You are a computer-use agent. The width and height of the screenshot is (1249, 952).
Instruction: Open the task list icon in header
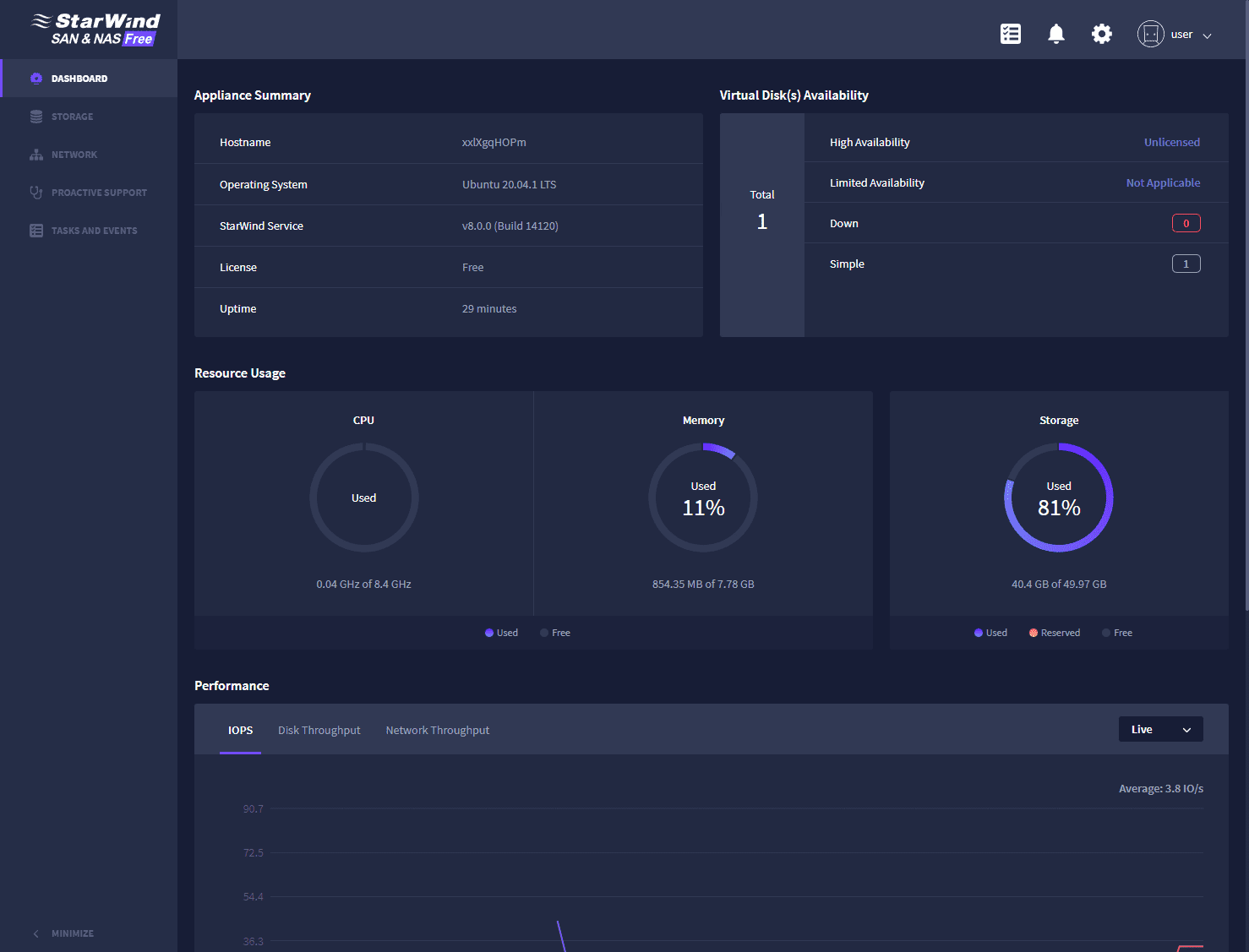click(x=1010, y=34)
